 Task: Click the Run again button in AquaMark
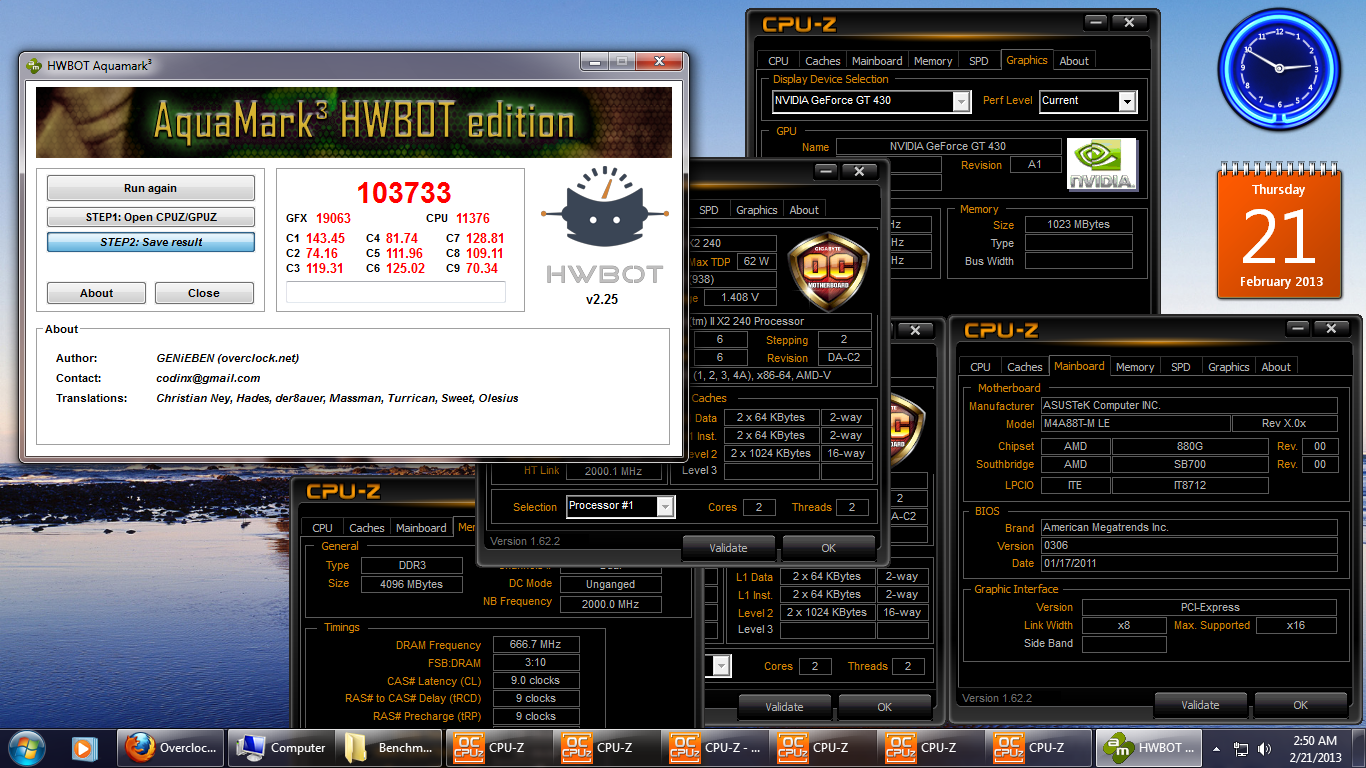click(151, 188)
